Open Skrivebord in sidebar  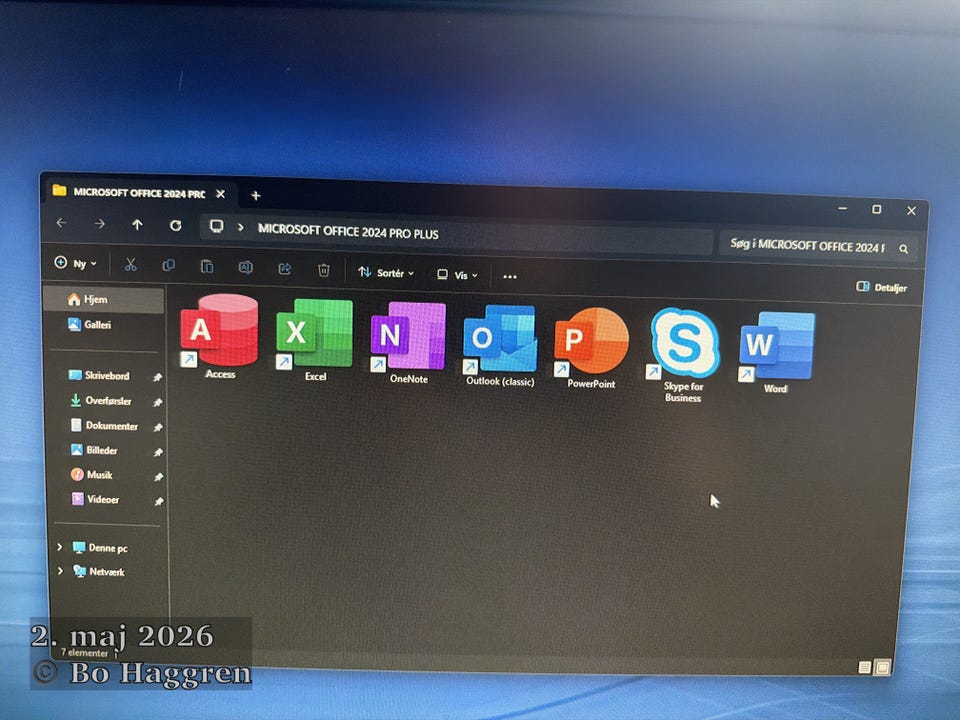pos(99,375)
